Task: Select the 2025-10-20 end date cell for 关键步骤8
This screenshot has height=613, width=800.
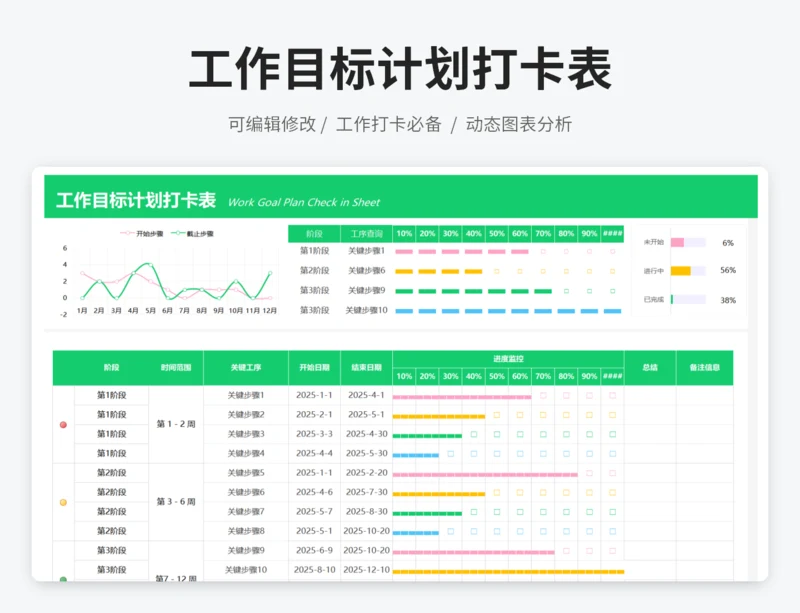Action: (x=366, y=531)
